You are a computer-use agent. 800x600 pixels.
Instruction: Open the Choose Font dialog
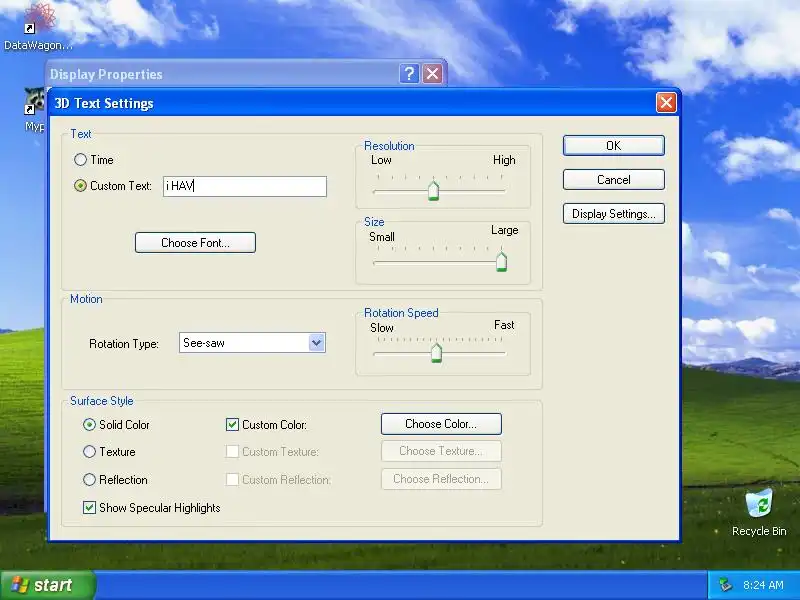tap(195, 243)
